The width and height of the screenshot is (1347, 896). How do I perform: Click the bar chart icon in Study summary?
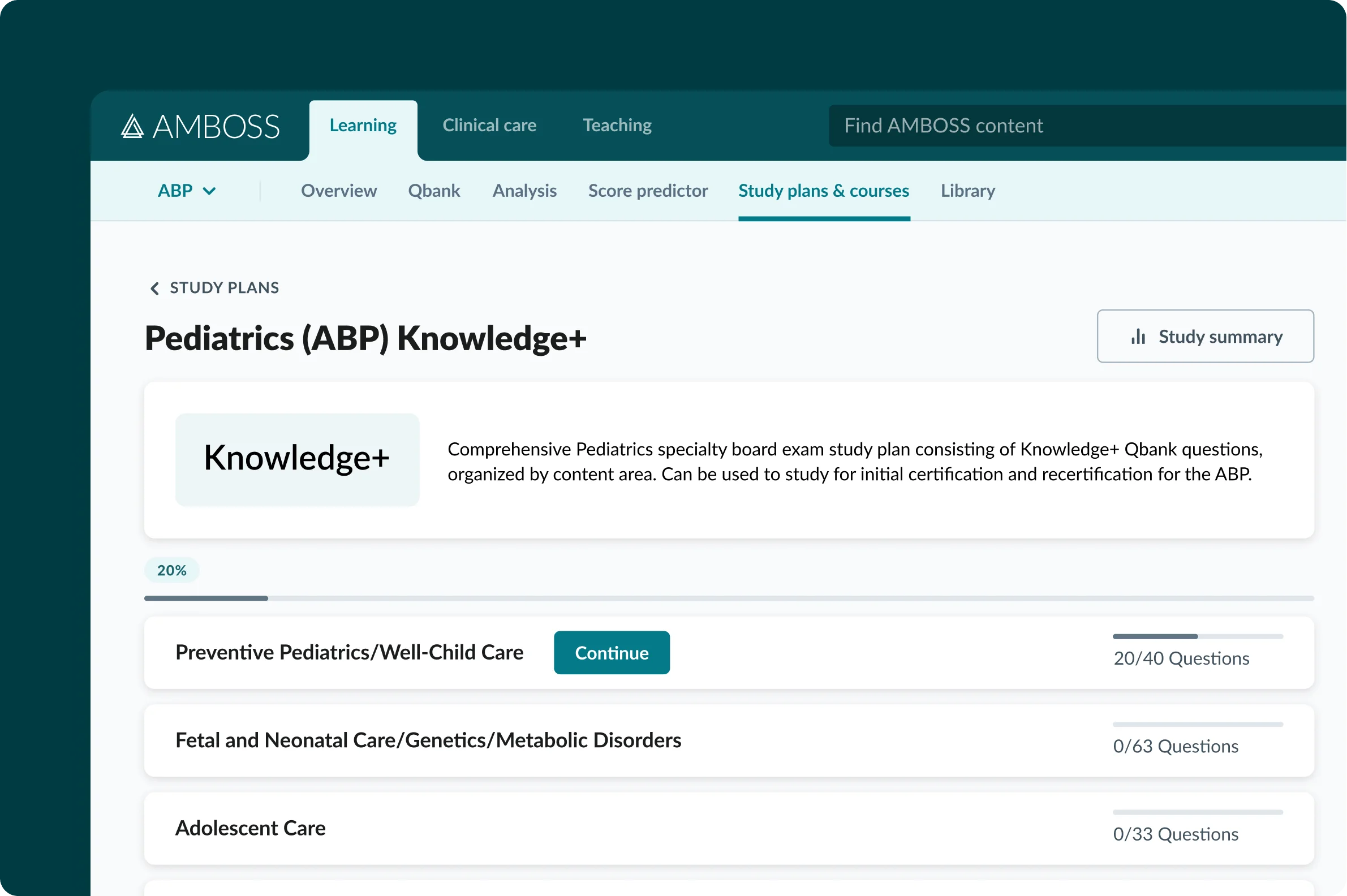[x=1138, y=337]
